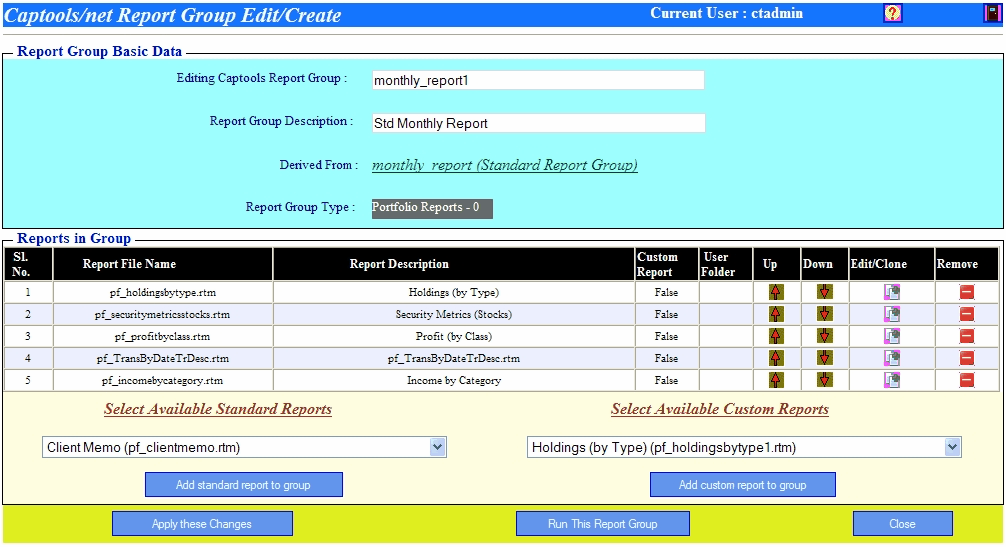Screen dimensions: 1006x547
Task: Edit/Clone the pf_profitbyclass.rtm report
Action: pyautogui.click(x=892, y=336)
